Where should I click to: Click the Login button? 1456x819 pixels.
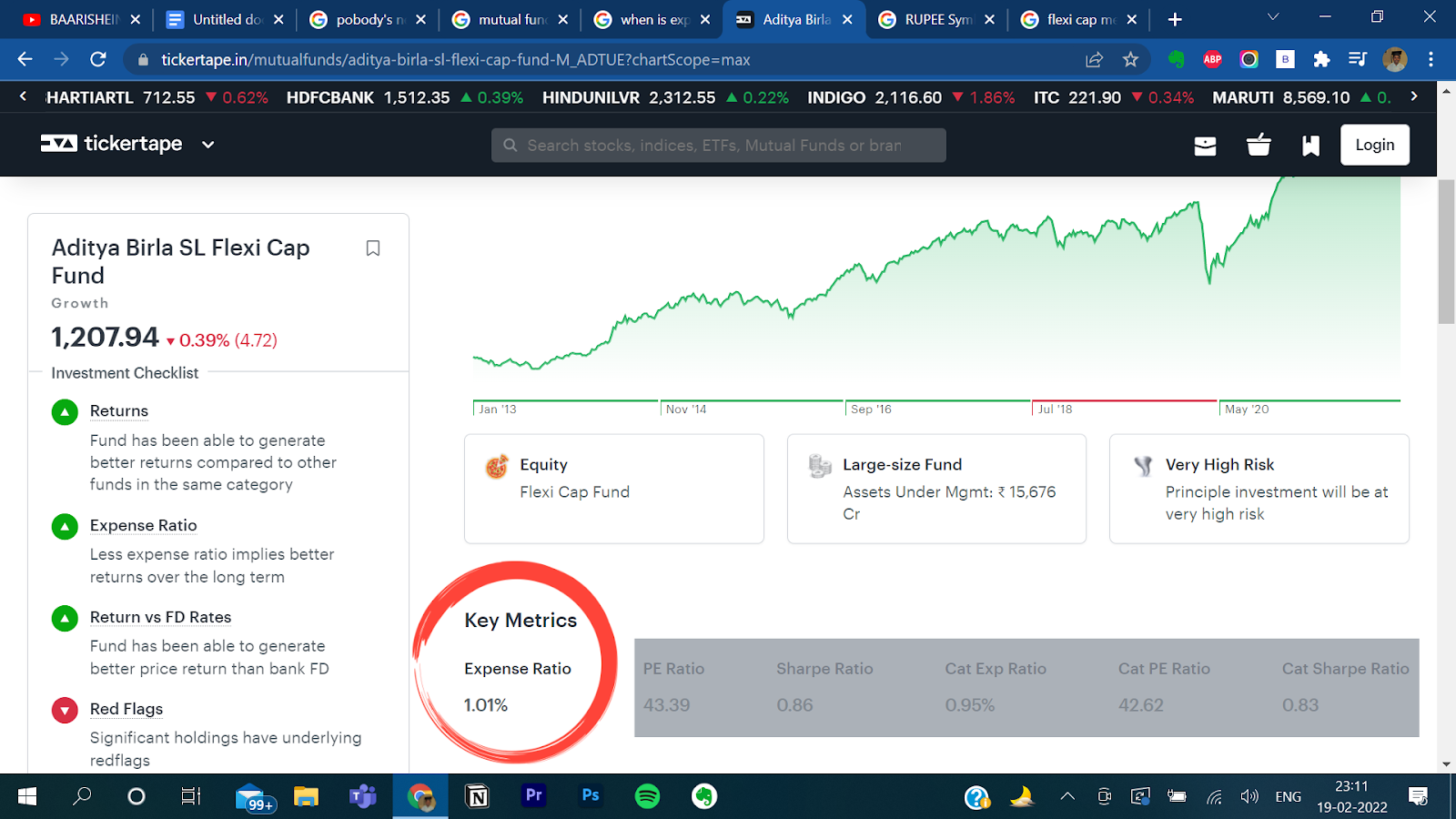(1374, 145)
